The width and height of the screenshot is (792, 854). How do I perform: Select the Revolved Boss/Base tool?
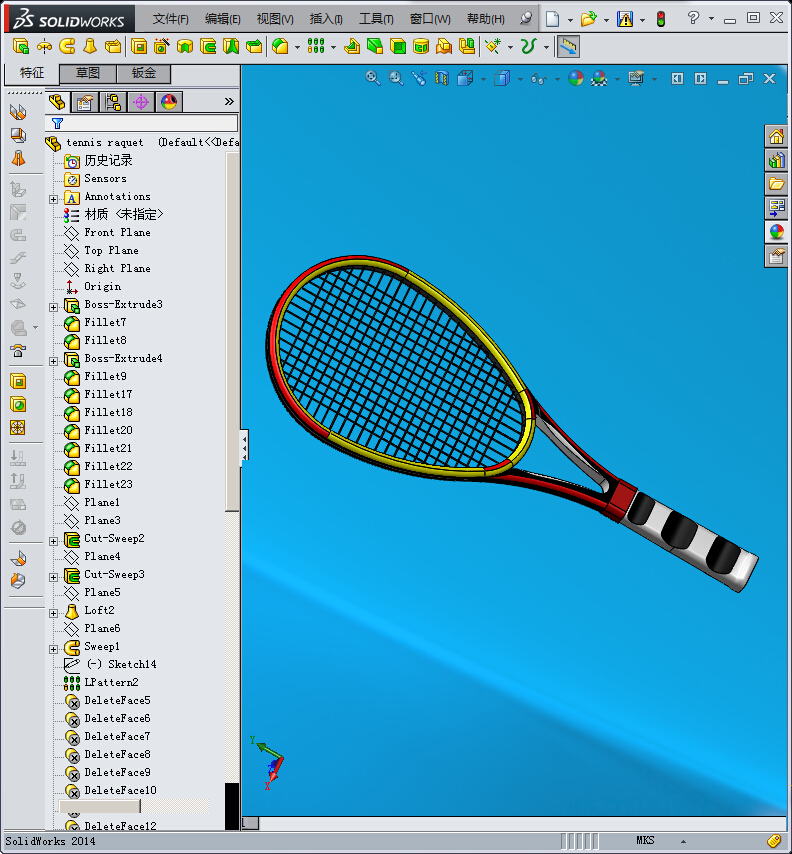pyautogui.click(x=44, y=46)
